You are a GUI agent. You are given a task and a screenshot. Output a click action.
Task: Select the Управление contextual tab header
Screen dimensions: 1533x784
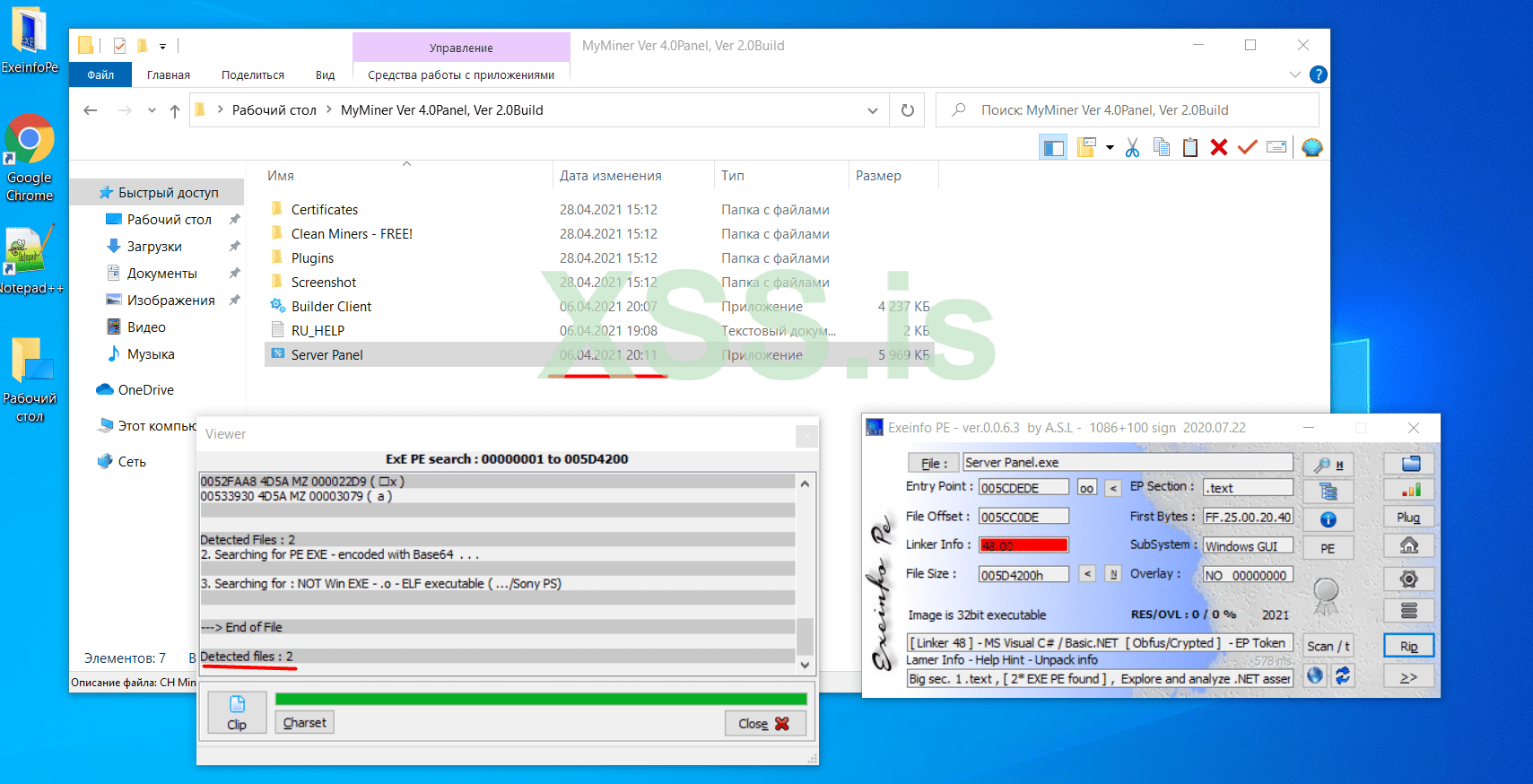(x=461, y=48)
